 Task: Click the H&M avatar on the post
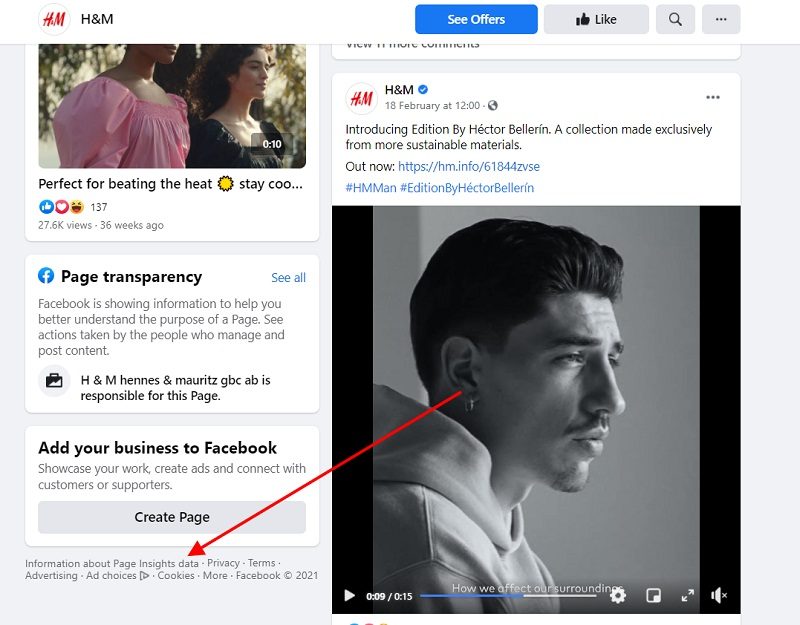pos(361,98)
